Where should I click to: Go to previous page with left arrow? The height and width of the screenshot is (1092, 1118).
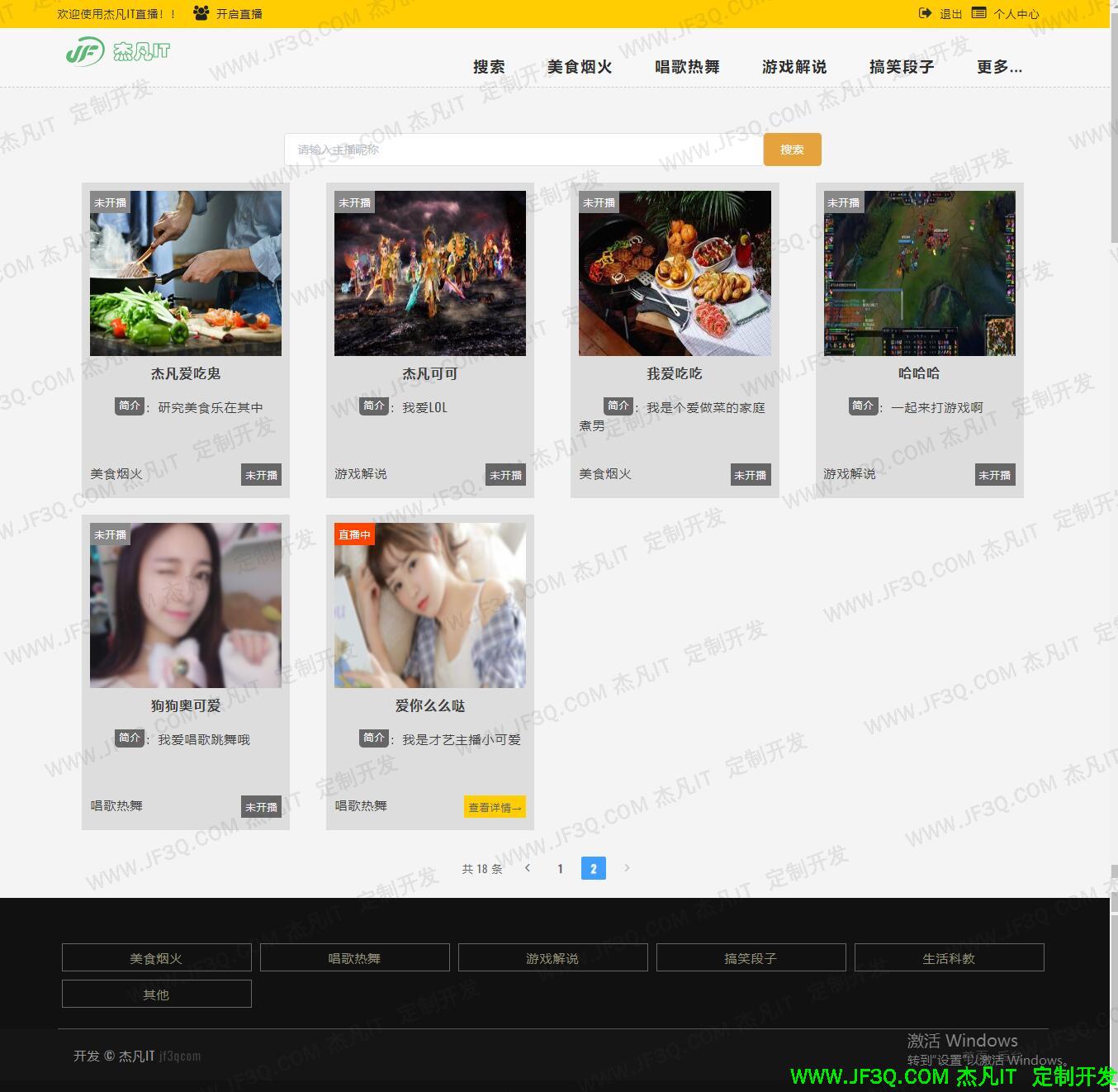click(x=528, y=868)
